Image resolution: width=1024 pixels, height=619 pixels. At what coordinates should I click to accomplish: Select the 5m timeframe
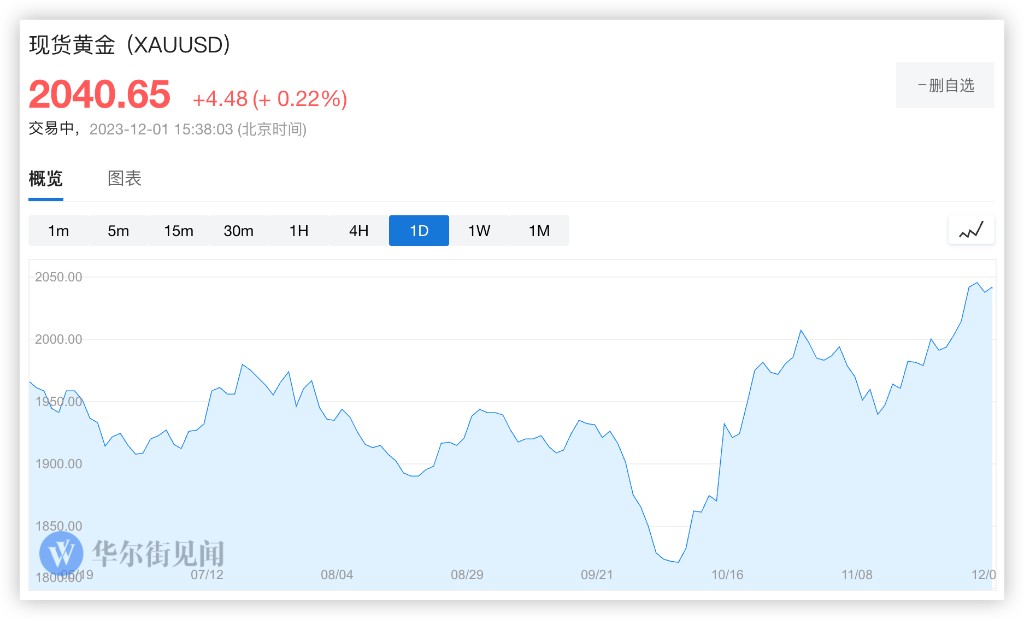pyautogui.click(x=119, y=231)
